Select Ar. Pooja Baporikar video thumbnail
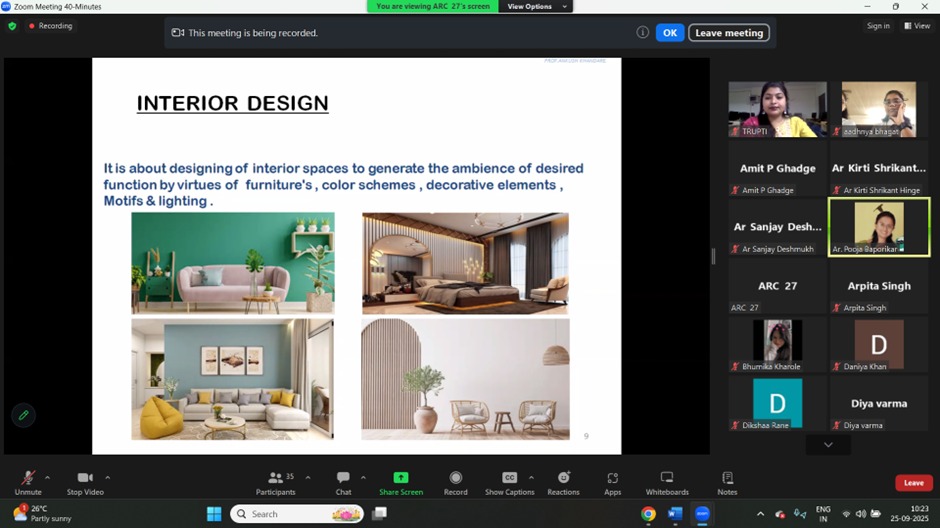Viewport: 940px width, 528px height. click(x=879, y=226)
